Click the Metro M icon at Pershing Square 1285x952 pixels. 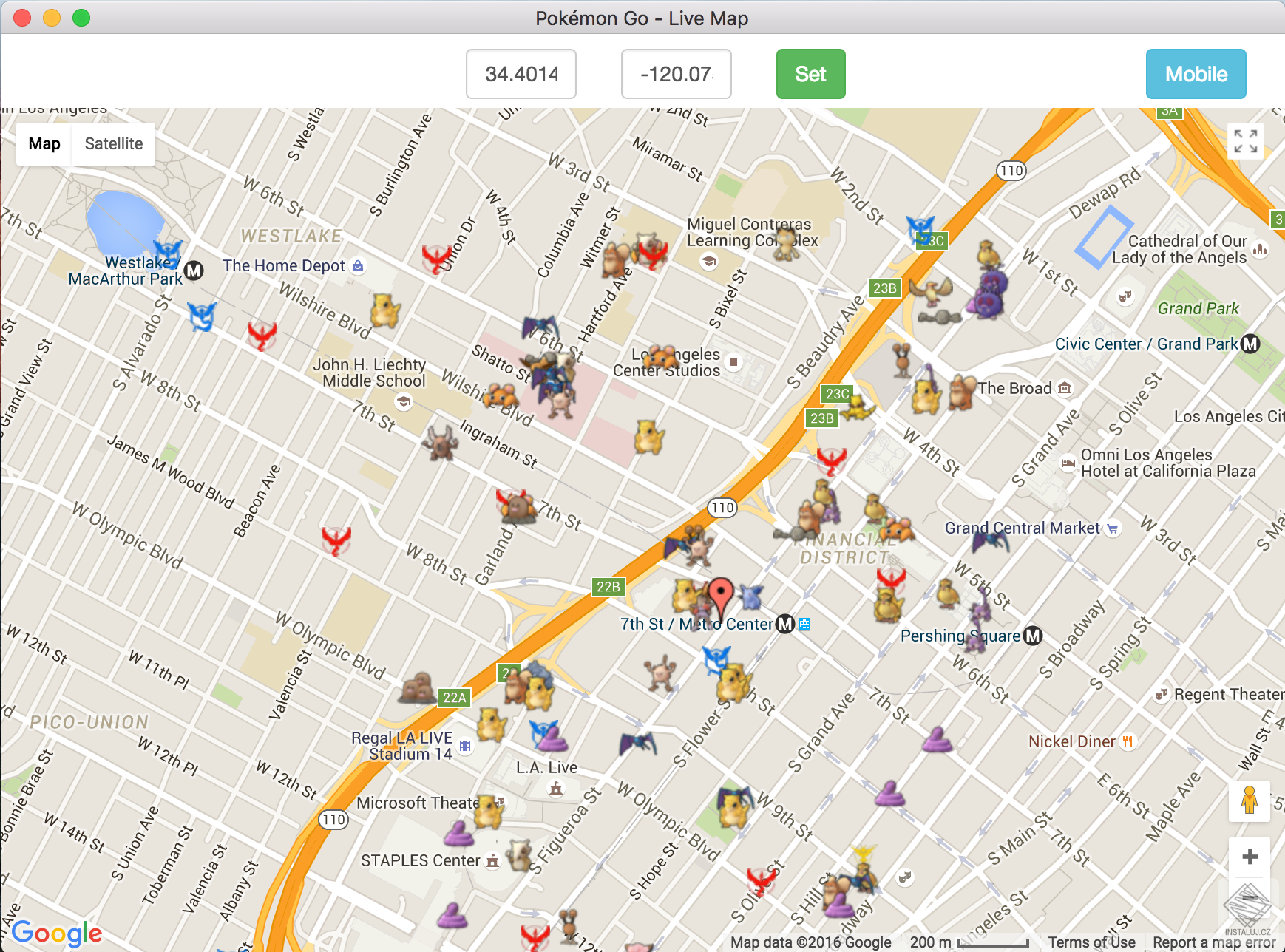tap(1034, 636)
